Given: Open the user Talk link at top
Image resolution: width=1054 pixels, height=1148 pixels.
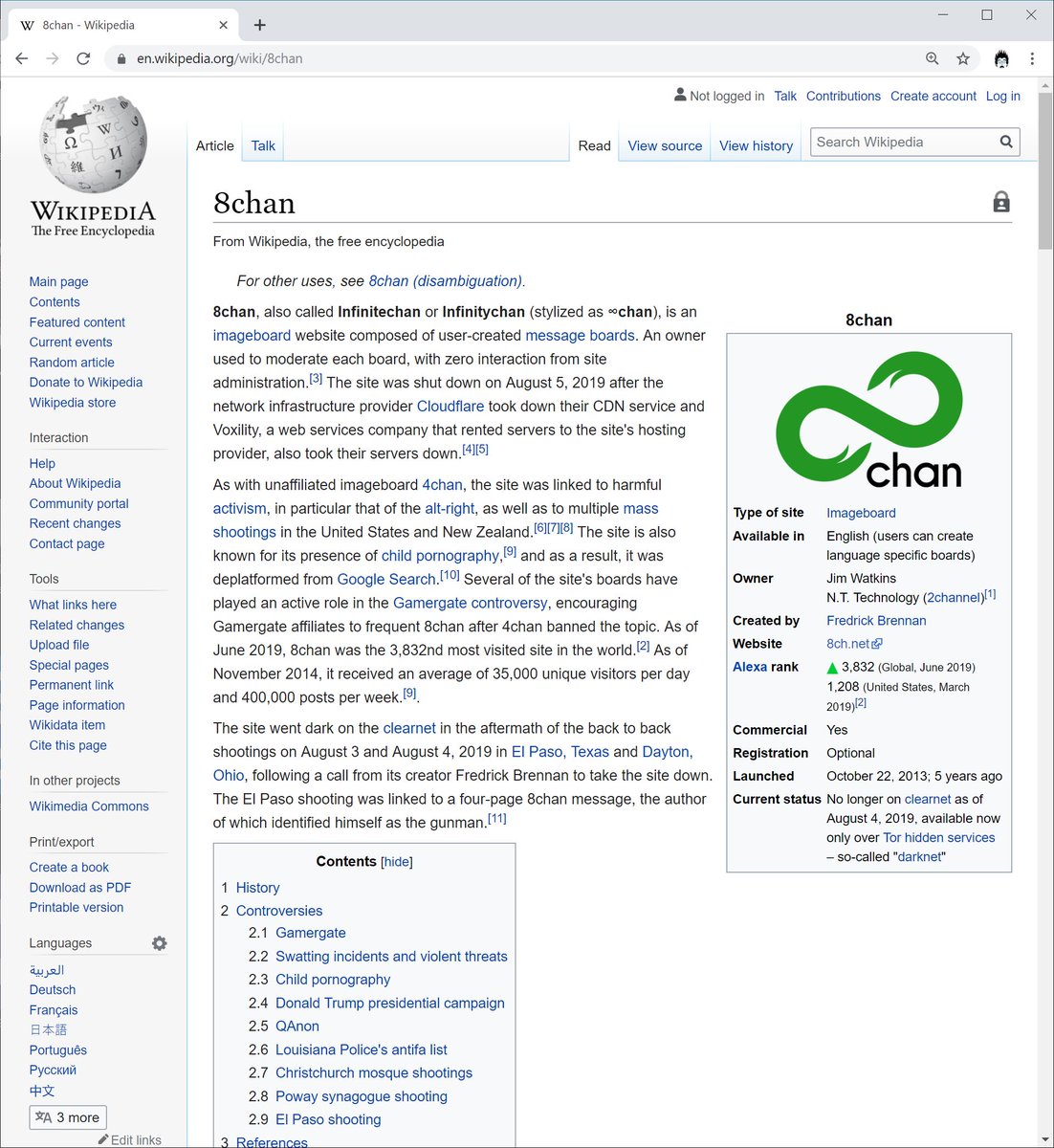Looking at the screenshot, I should tap(785, 96).
